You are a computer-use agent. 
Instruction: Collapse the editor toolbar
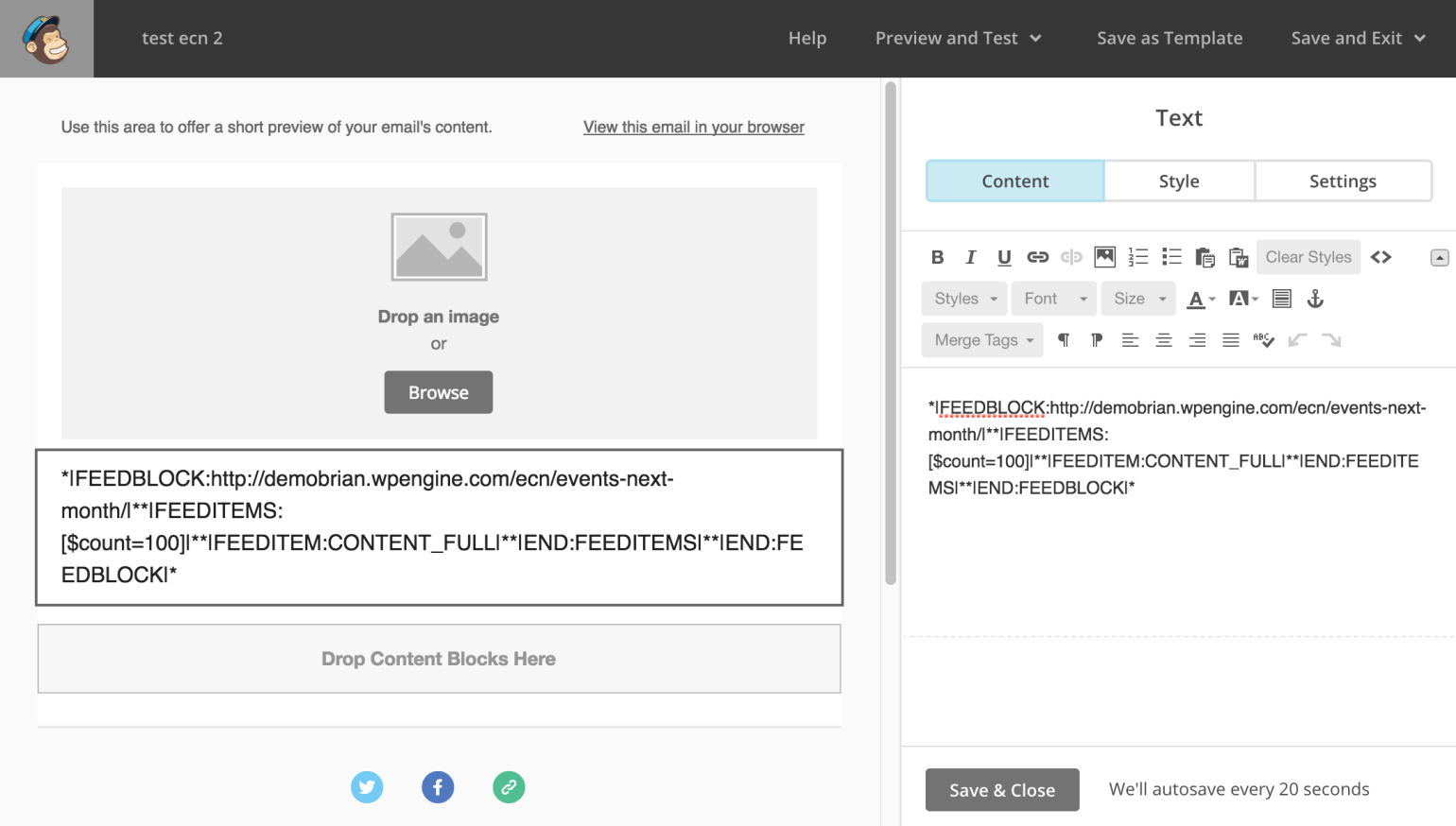(x=1440, y=257)
